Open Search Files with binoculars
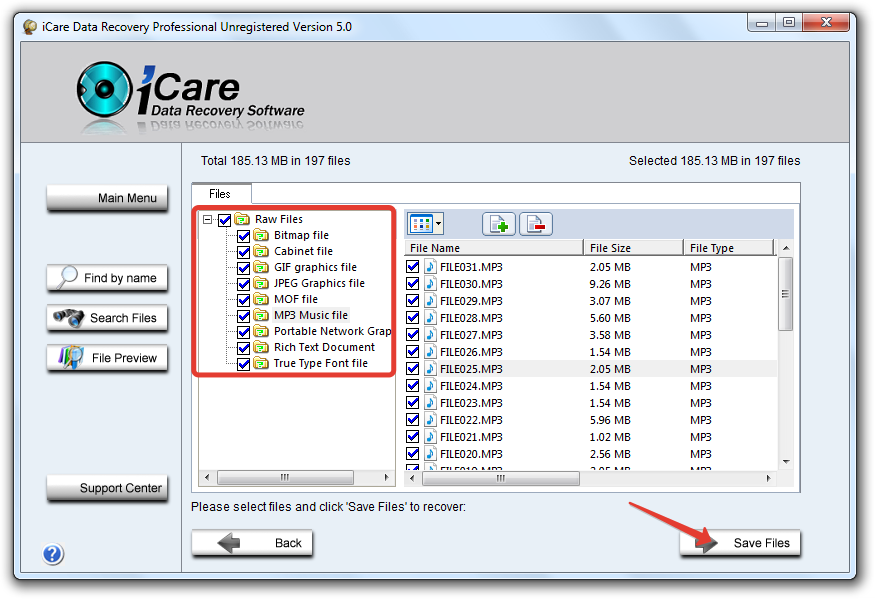The height and width of the screenshot is (599, 875). tap(108, 318)
